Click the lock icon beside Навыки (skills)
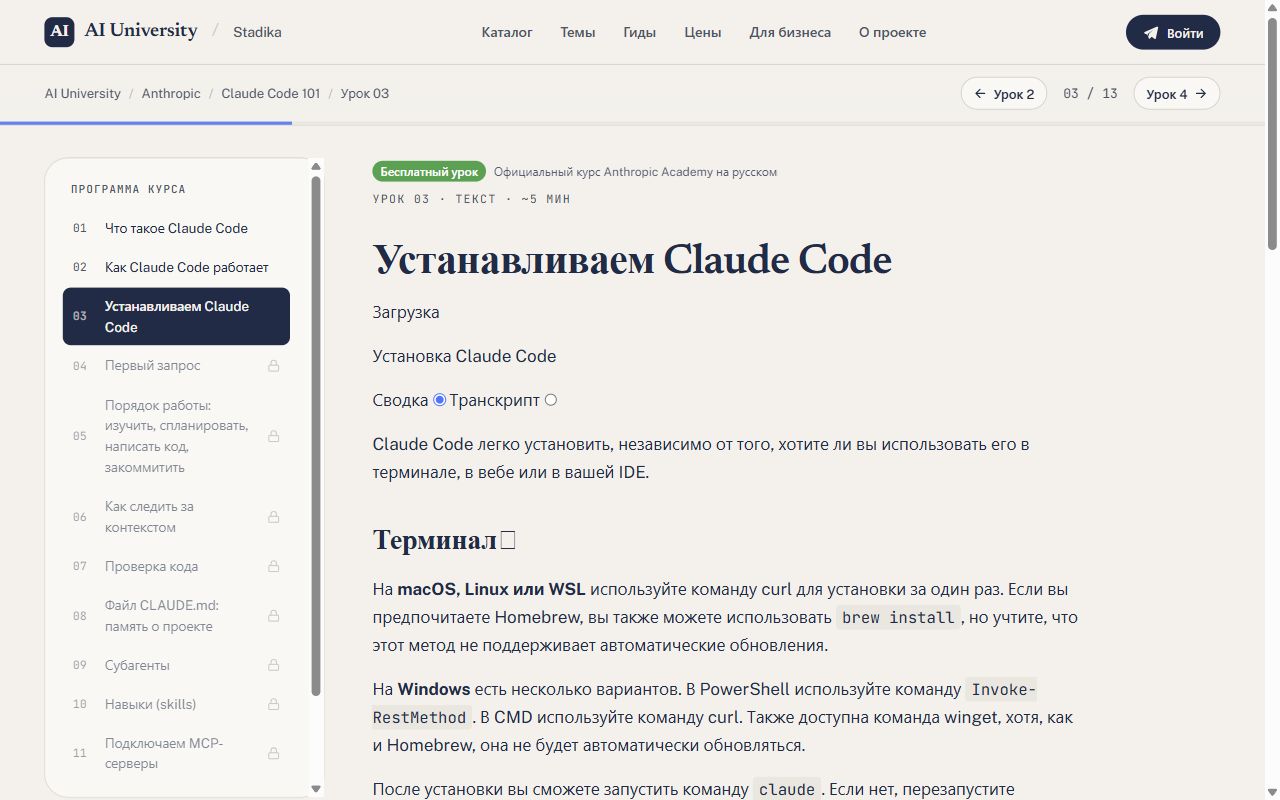1280x800 pixels. pyautogui.click(x=273, y=704)
